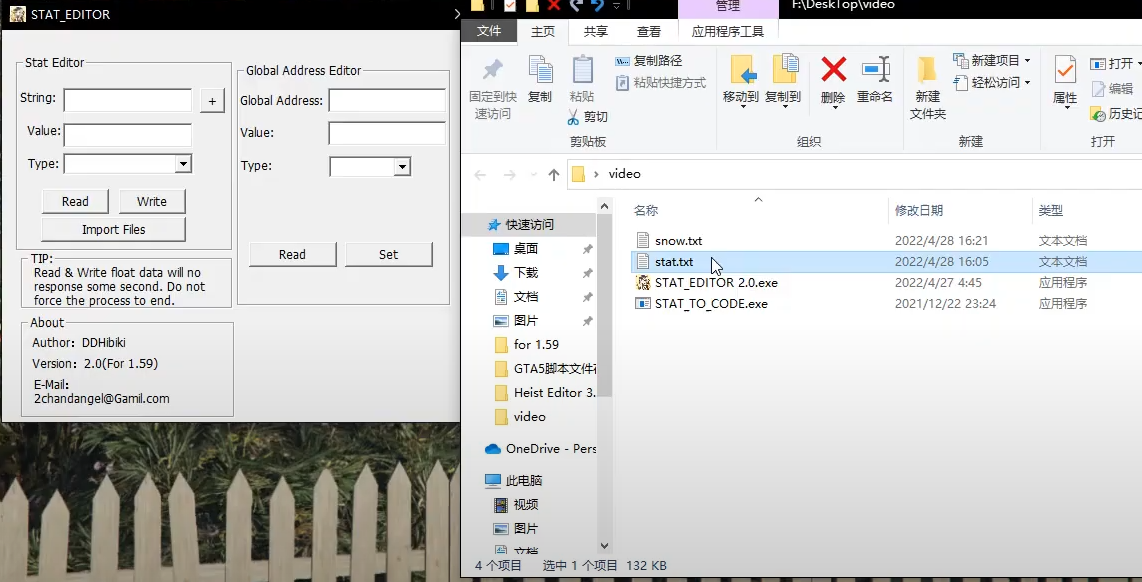This screenshot has width=1142, height=582.
Task: Open Type dropdown in Global Address Editor
Action: coord(402,168)
